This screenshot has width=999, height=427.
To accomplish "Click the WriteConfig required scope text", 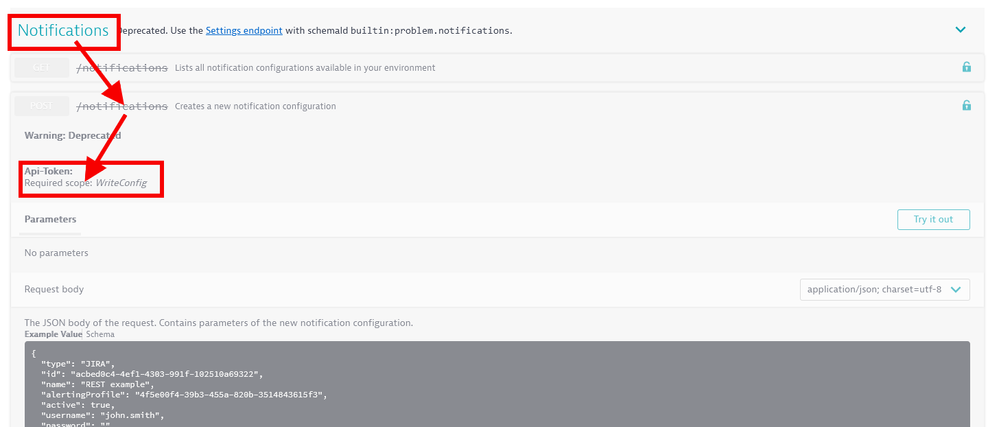I will [121, 183].
